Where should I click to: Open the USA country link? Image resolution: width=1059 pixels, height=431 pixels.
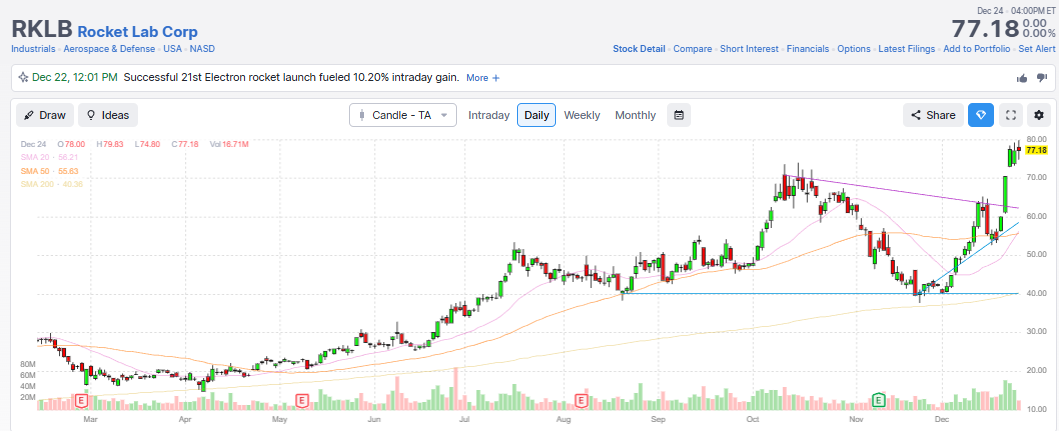pos(173,49)
